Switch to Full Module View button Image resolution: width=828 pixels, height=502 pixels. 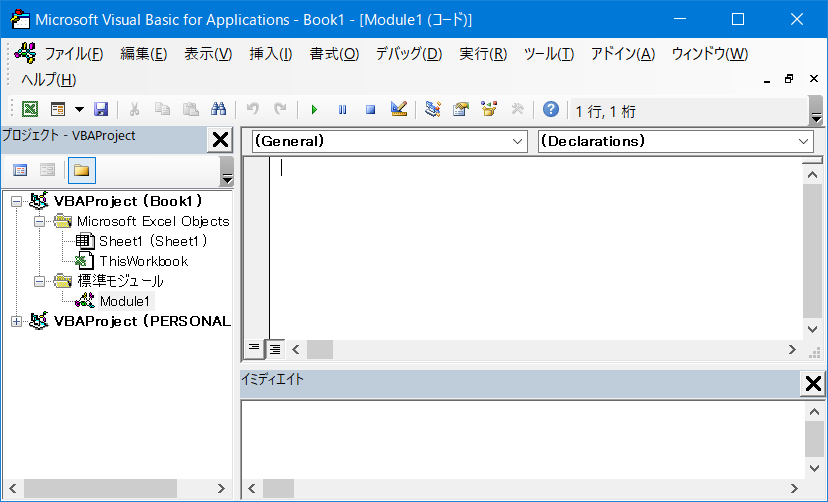click(275, 349)
